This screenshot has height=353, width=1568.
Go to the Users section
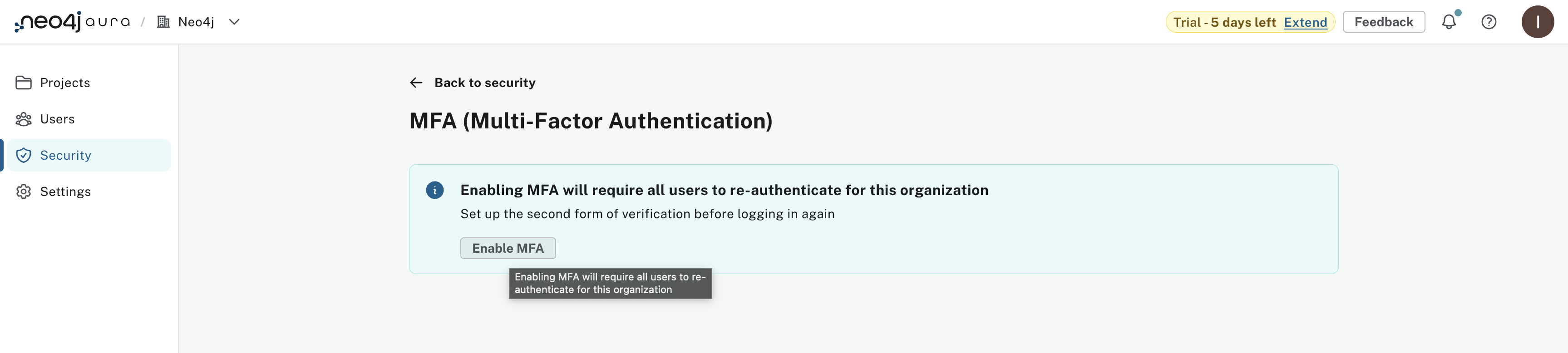click(57, 119)
